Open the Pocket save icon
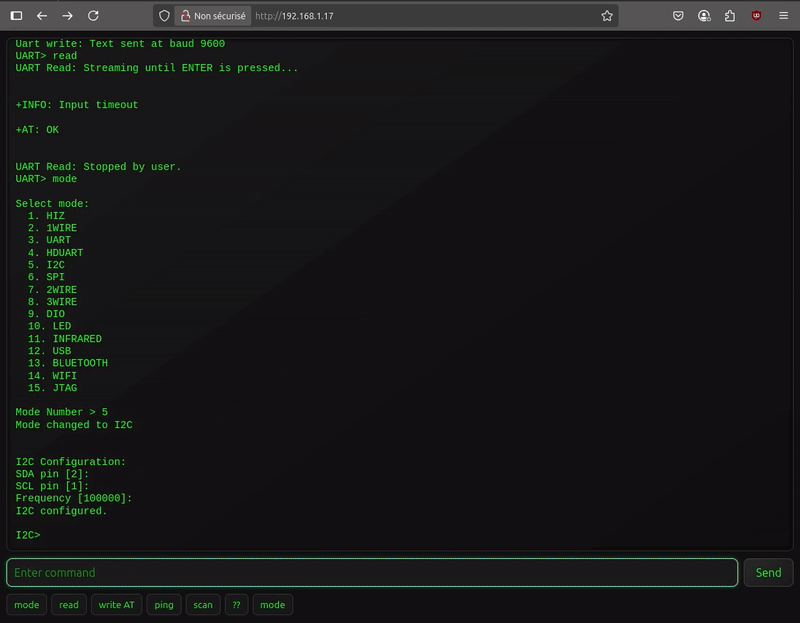 (678, 16)
